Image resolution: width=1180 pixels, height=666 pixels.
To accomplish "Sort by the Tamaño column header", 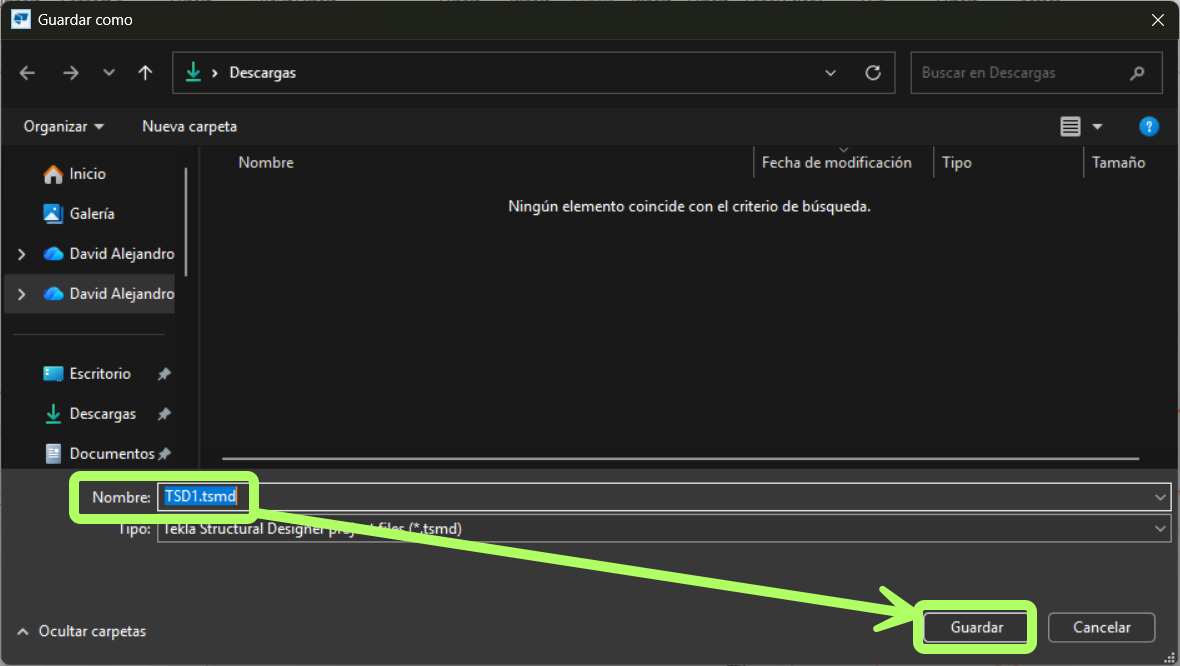I will 1118,163.
